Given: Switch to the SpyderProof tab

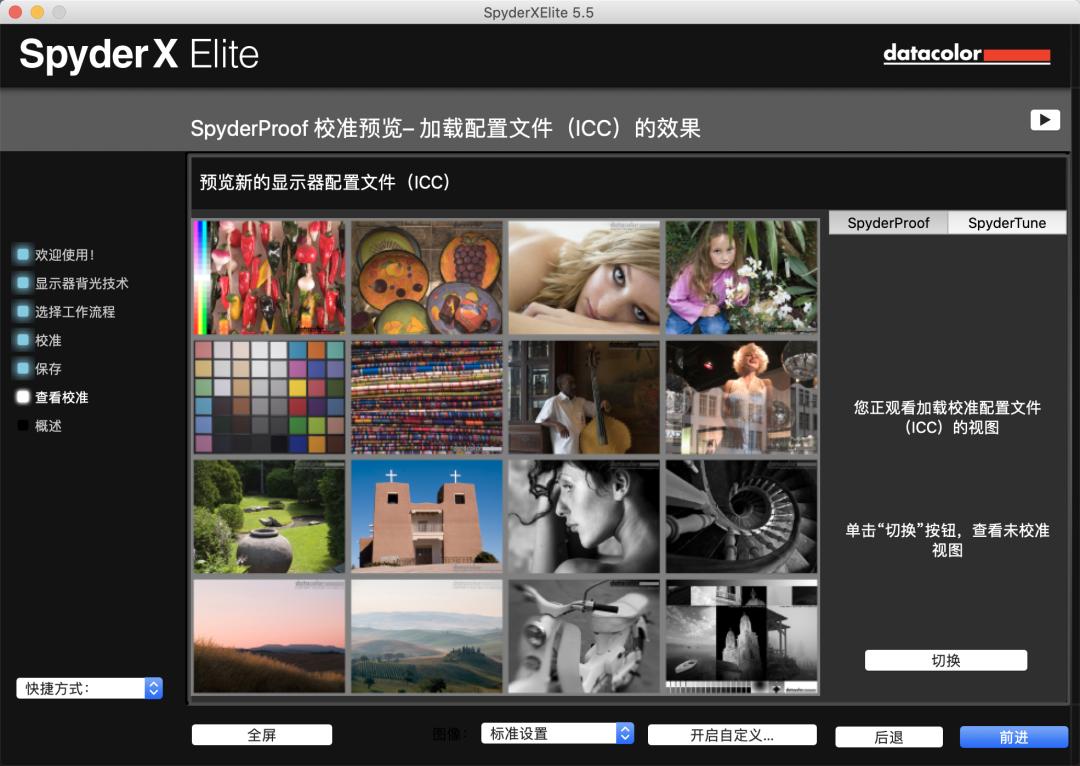Looking at the screenshot, I should pos(888,223).
